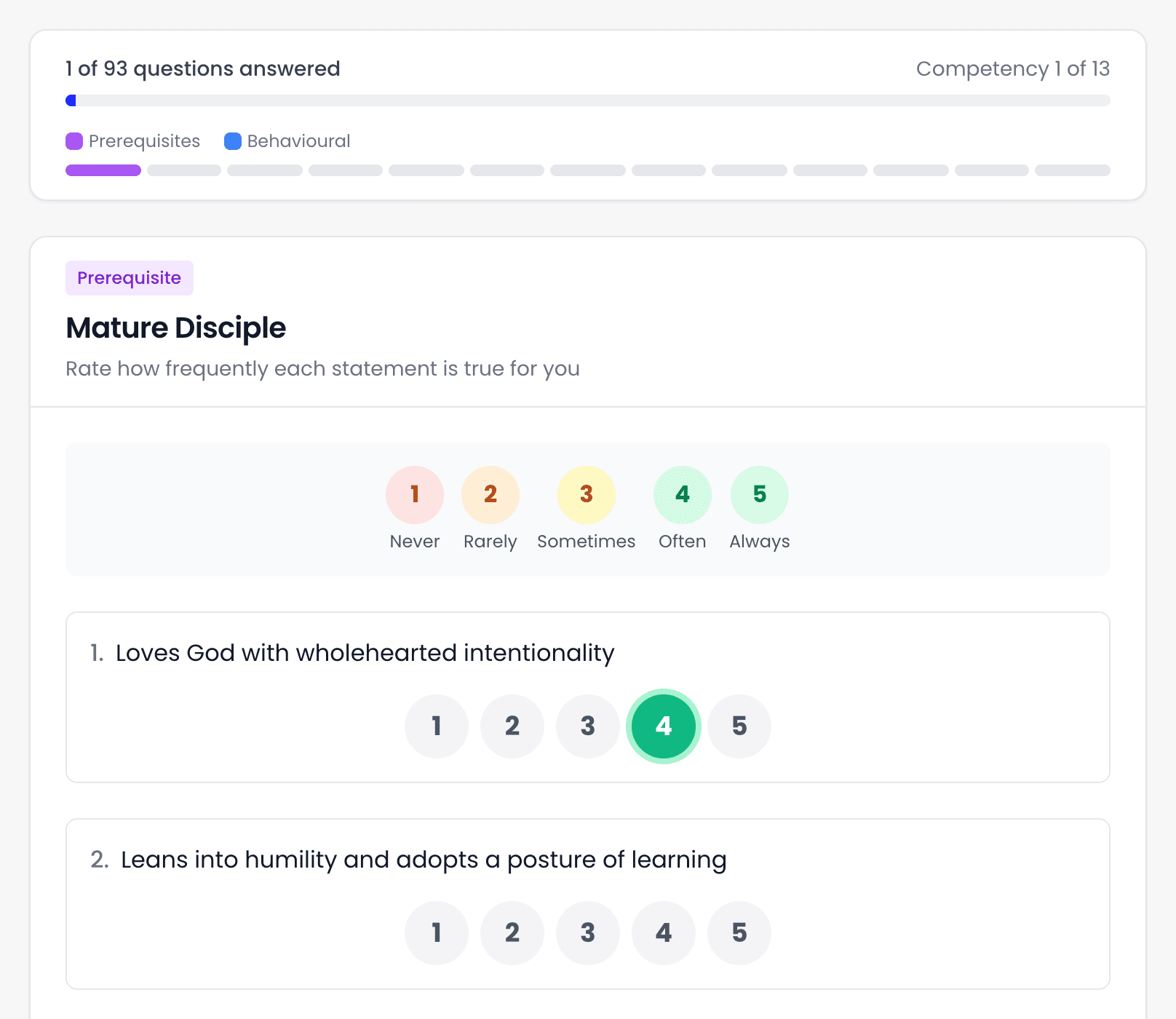1176x1019 pixels.
Task: Select rating 1 for wholehearted intentionality statement
Action: pos(437,726)
